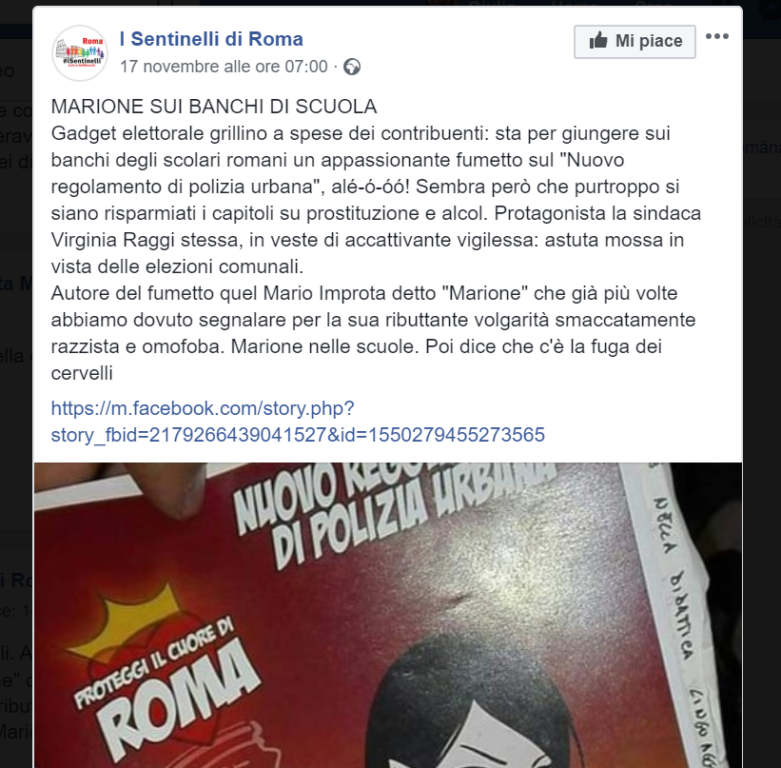Like the page with Mi piace button
781x768 pixels.
tap(635, 41)
